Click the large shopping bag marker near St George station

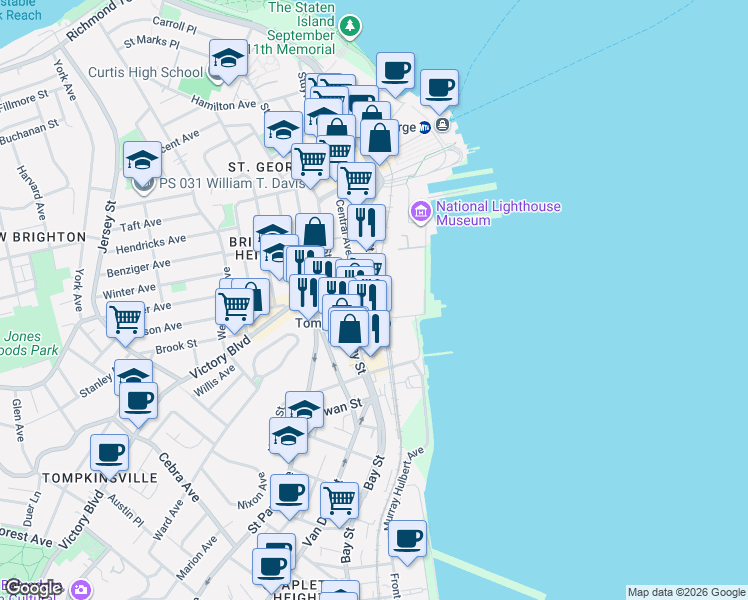click(x=379, y=141)
